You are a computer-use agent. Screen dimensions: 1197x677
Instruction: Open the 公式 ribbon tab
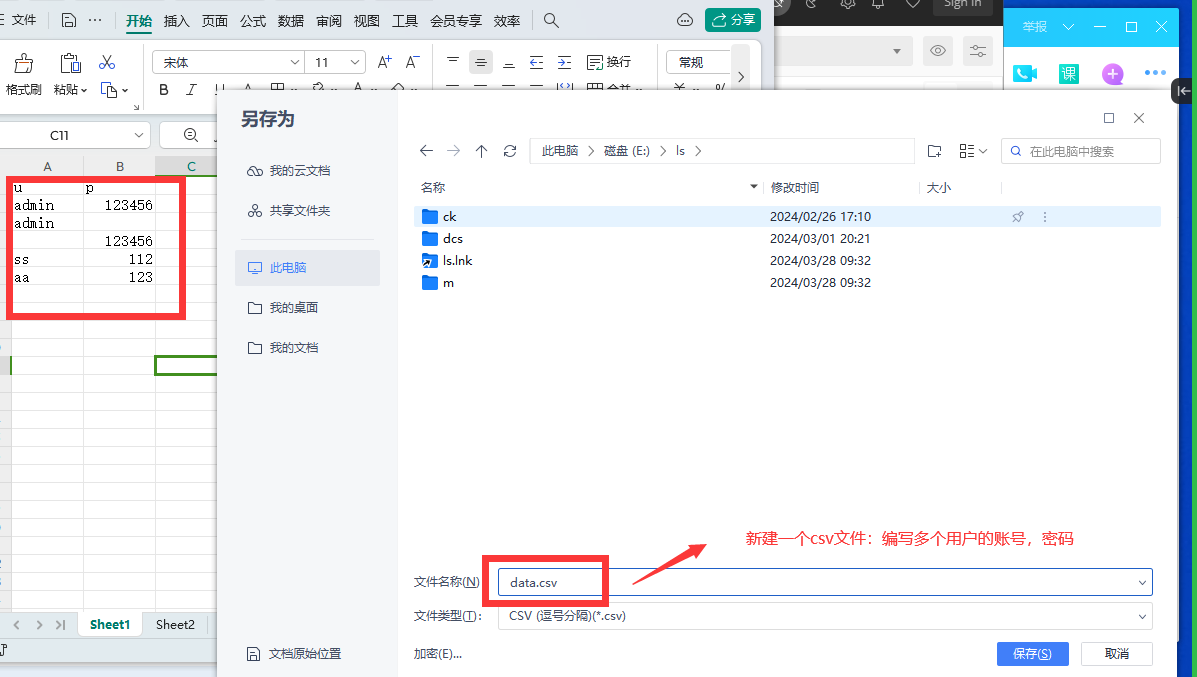pyautogui.click(x=253, y=21)
